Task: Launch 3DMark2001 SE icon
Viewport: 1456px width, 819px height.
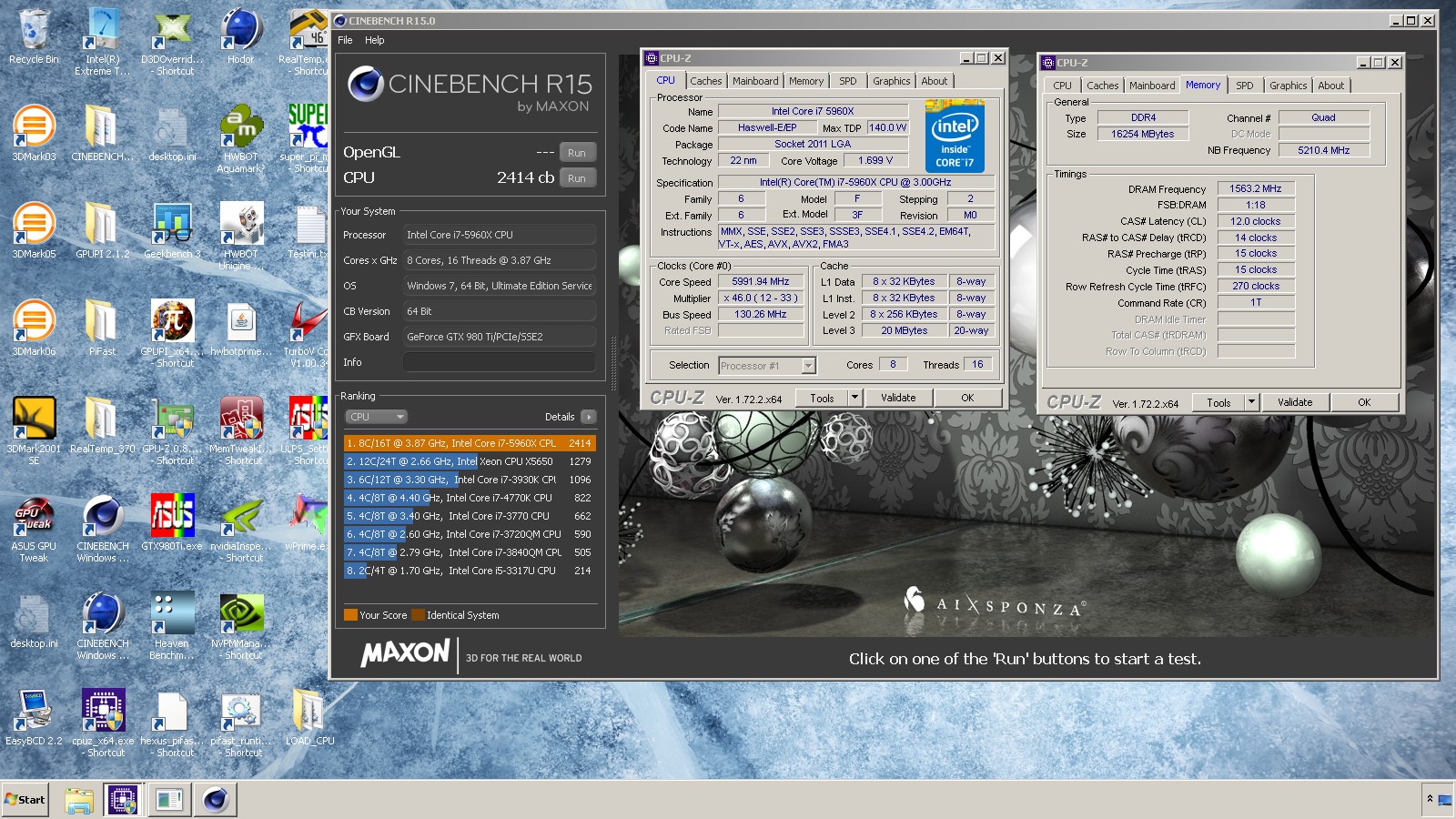Action: point(34,430)
